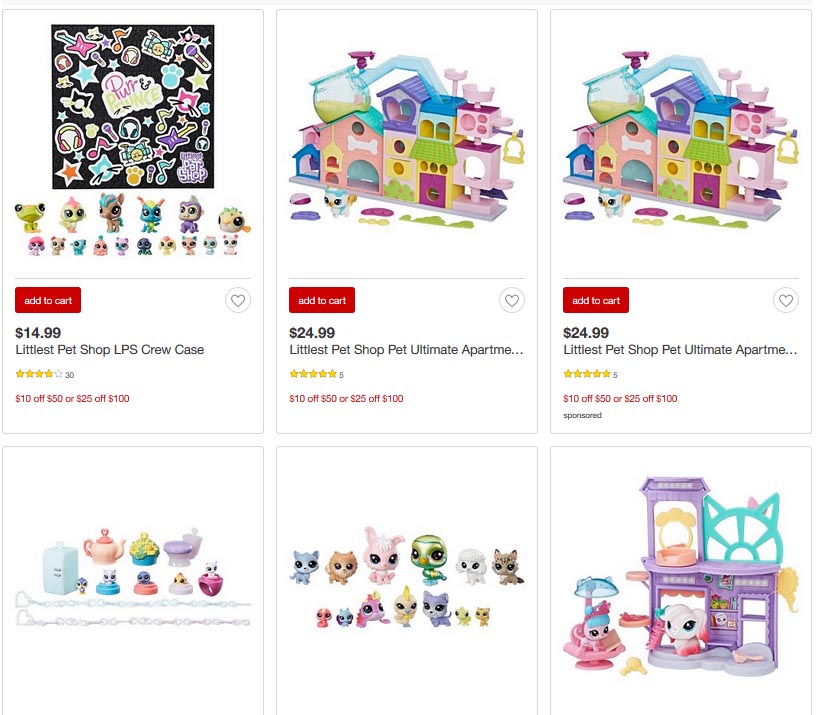The image size is (825, 715).
Task: Open middle Ultimate Apartment playset image
Action: tap(407, 140)
